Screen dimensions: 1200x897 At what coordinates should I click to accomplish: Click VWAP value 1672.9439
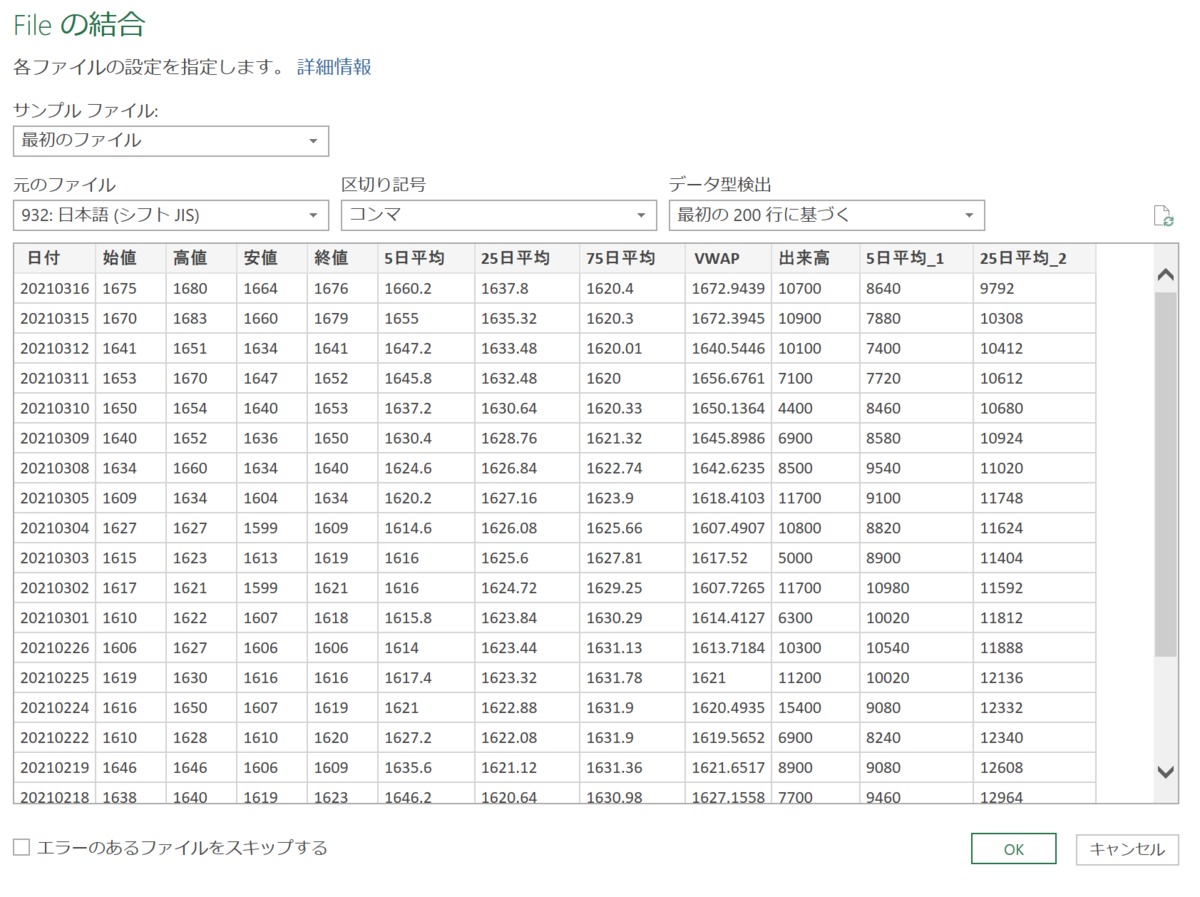tap(729, 288)
